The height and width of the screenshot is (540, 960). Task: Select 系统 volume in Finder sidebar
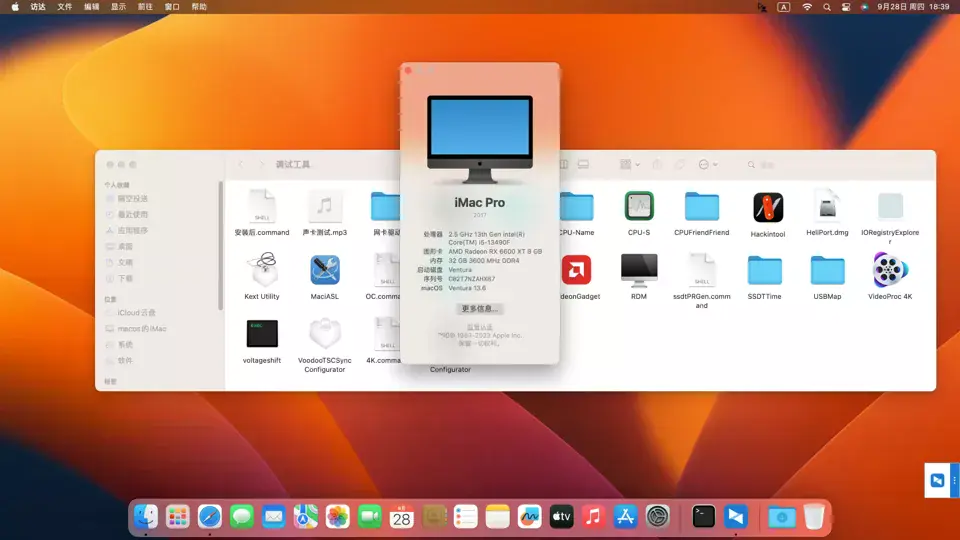click(125, 344)
